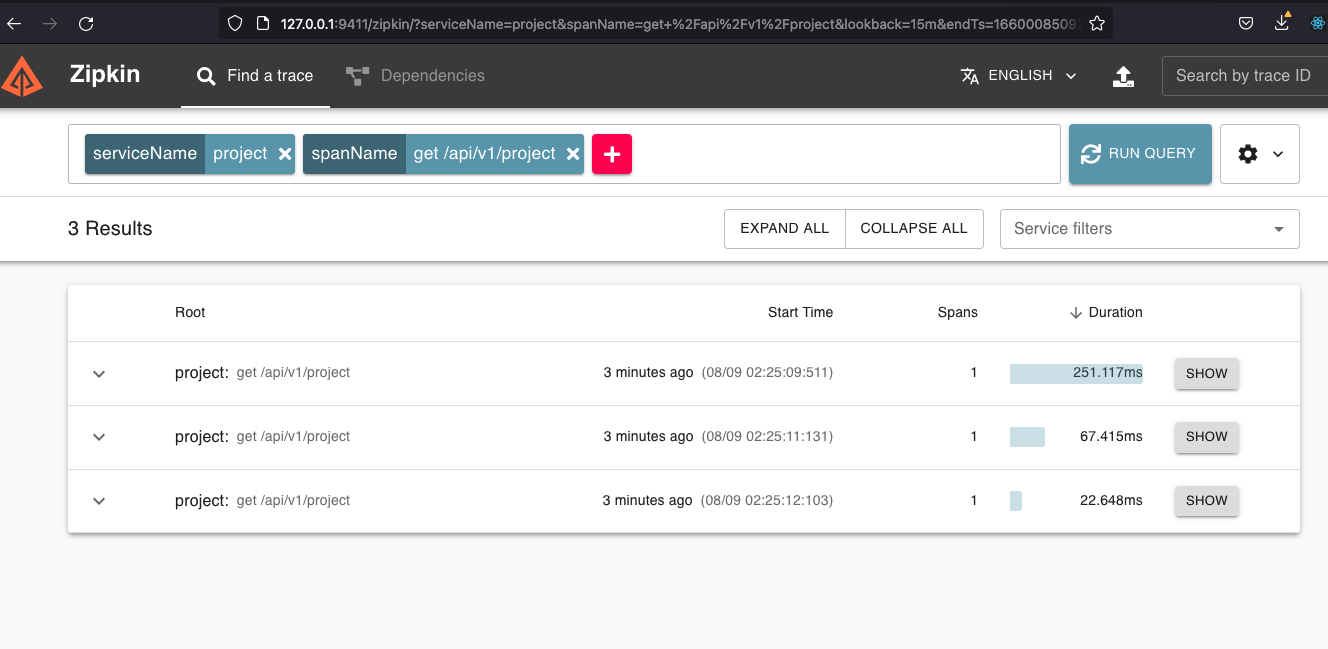
Task: Click the 251.117ms duration bar
Action: pyautogui.click(x=1076, y=374)
